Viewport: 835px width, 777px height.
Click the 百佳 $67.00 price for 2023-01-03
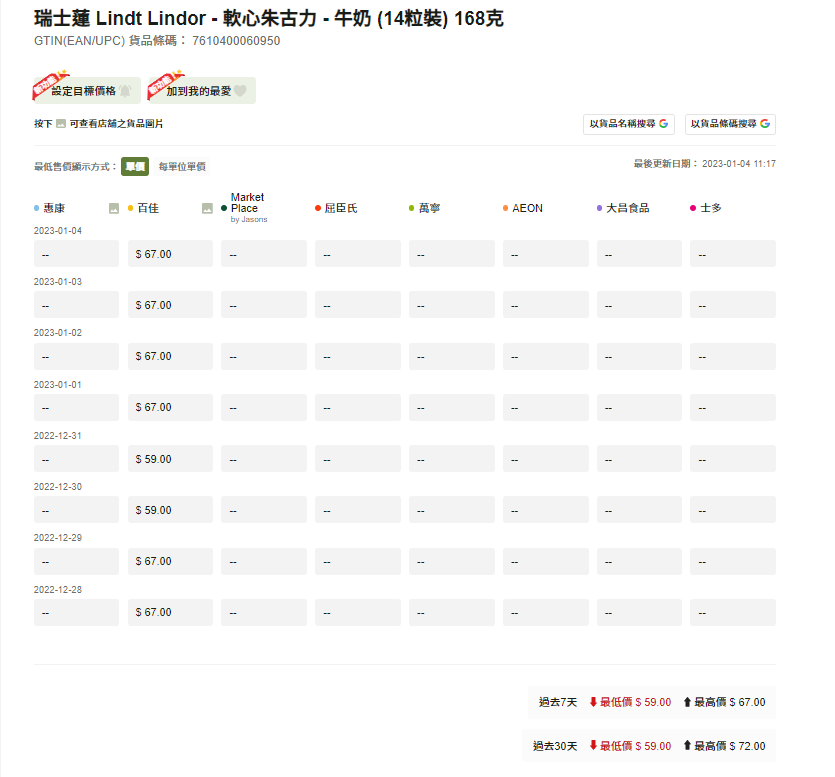tap(170, 305)
